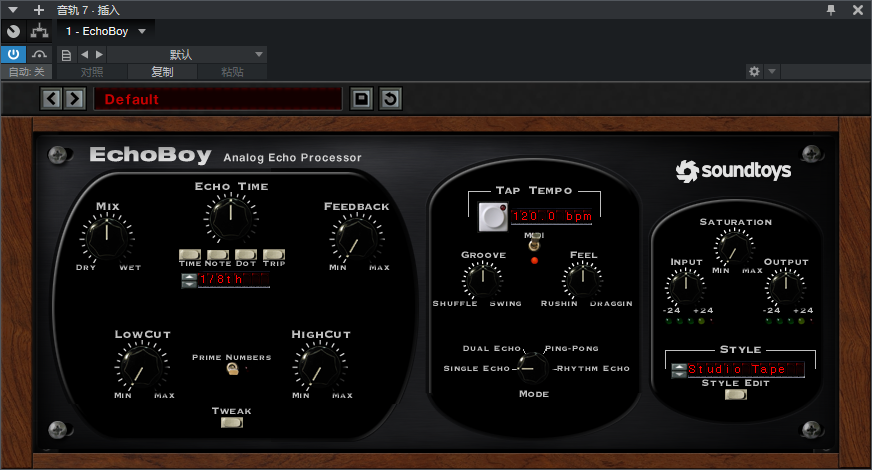Select the Dot mode button
Image resolution: width=872 pixels, height=470 pixels.
coord(246,255)
